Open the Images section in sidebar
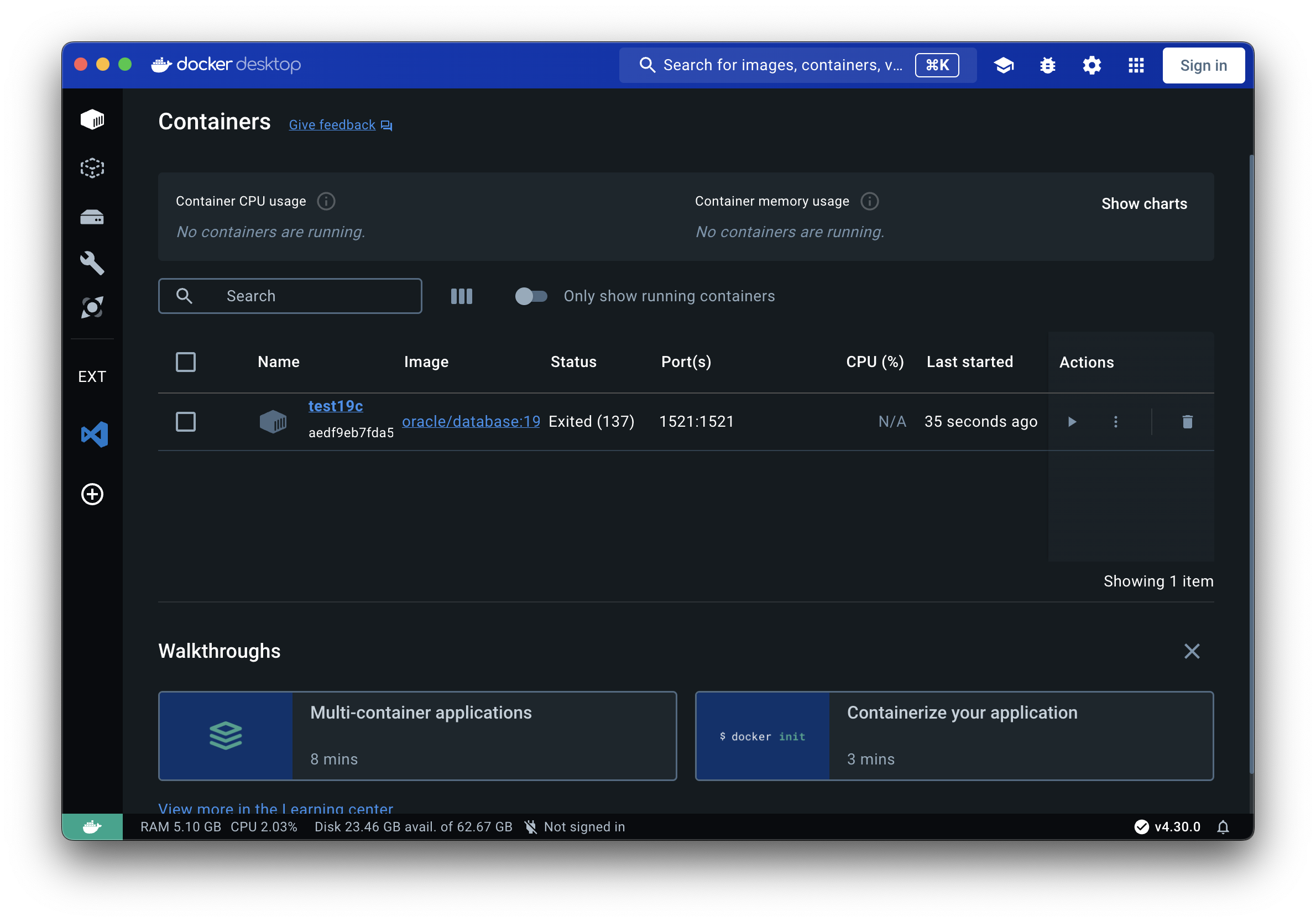Viewport: 1316px width, 922px height. point(92,168)
